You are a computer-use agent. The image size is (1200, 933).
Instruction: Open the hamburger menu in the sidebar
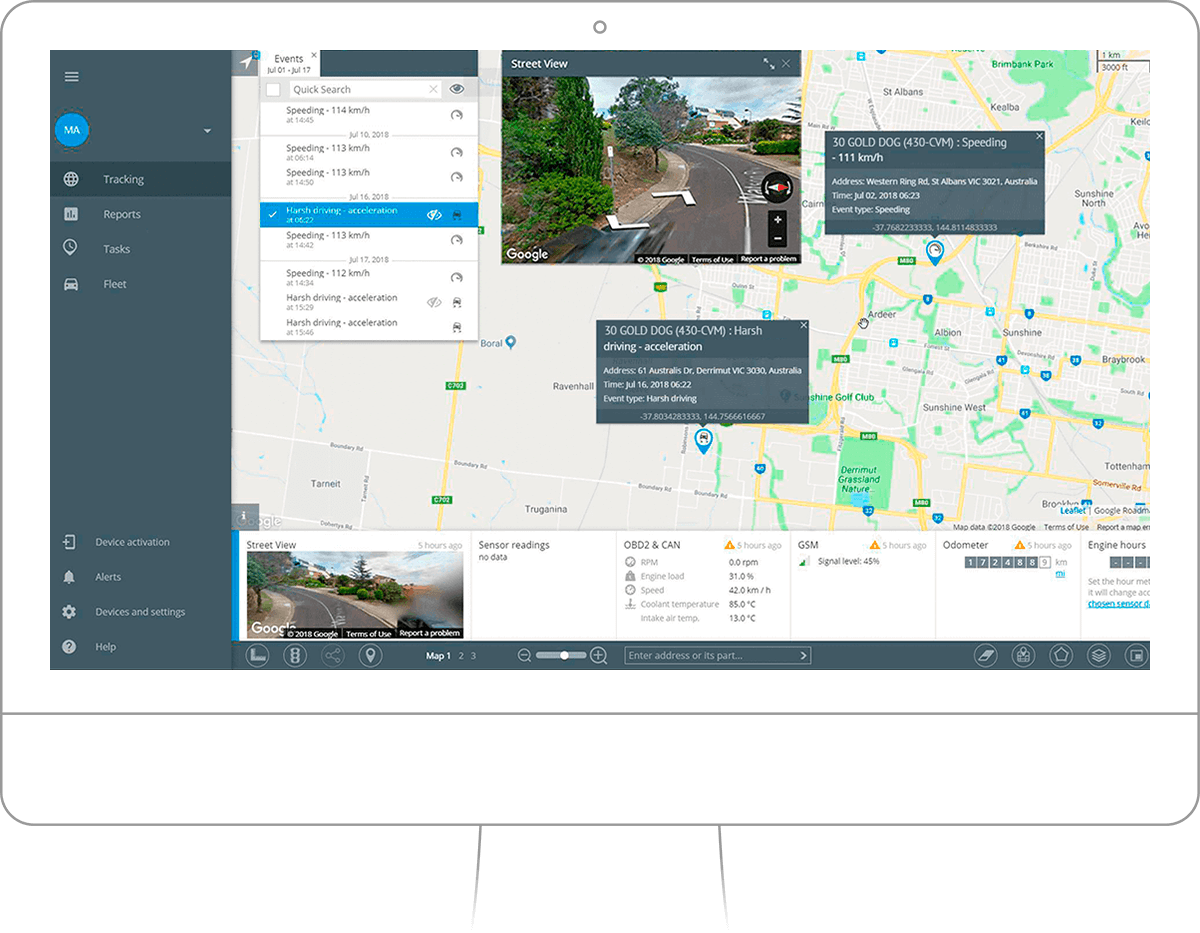pos(71,77)
